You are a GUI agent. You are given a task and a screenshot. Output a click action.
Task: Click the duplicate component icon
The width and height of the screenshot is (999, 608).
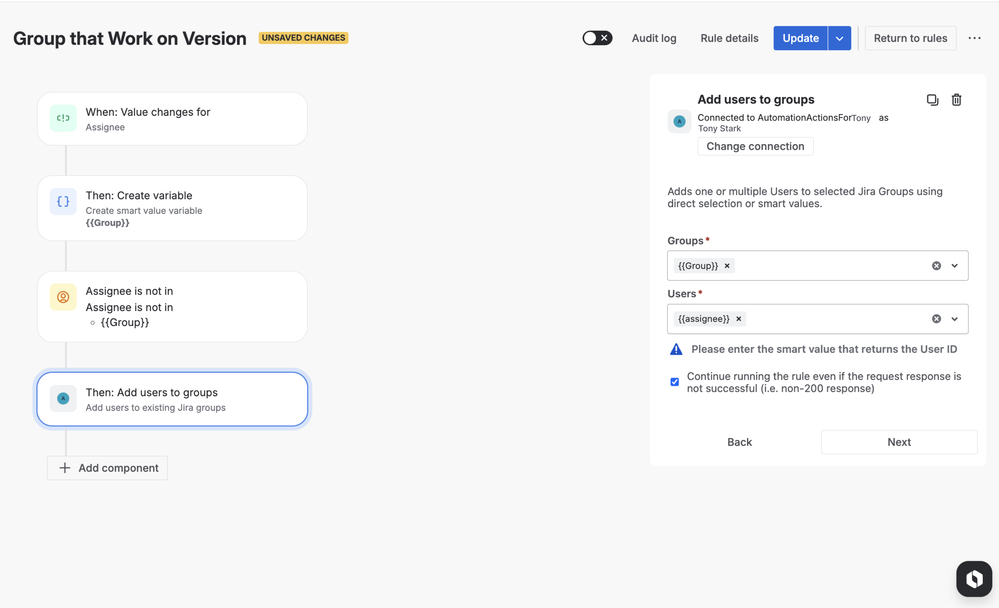[x=932, y=100]
